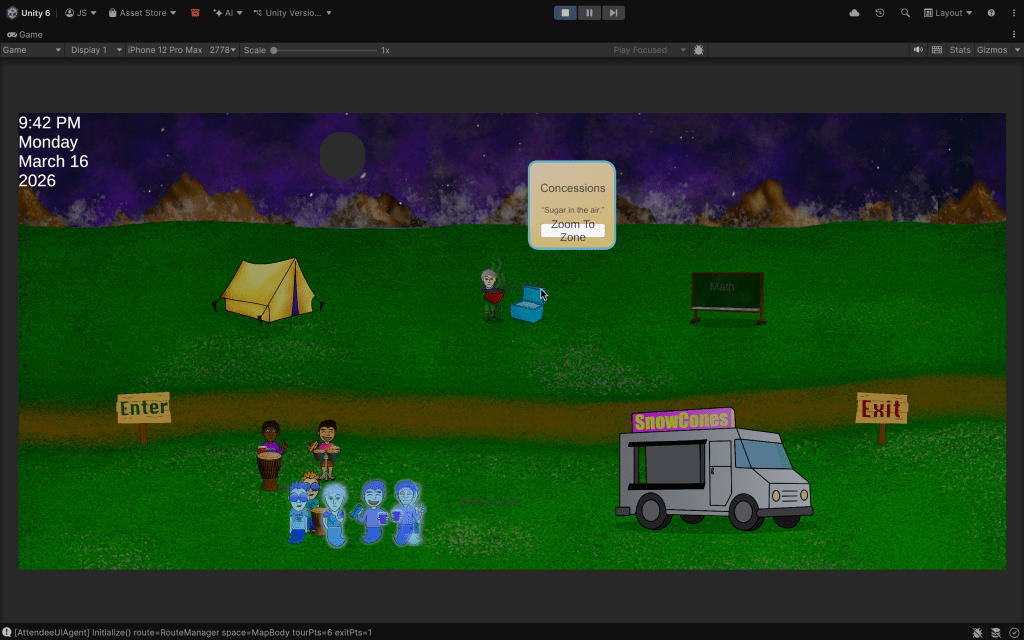
Task: Toggle the Stats overlay
Action: pos(960,50)
